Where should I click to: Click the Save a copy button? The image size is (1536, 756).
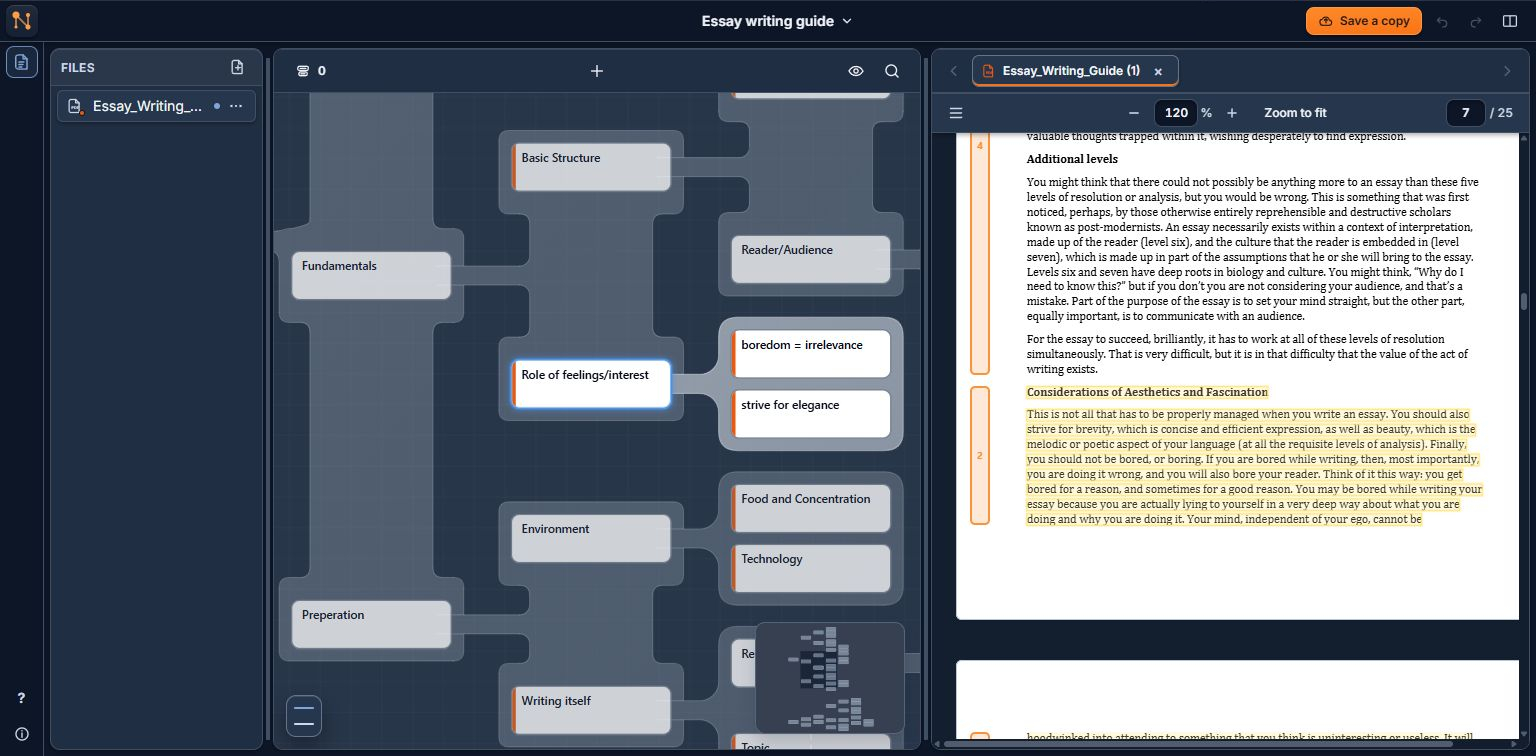(x=1363, y=21)
